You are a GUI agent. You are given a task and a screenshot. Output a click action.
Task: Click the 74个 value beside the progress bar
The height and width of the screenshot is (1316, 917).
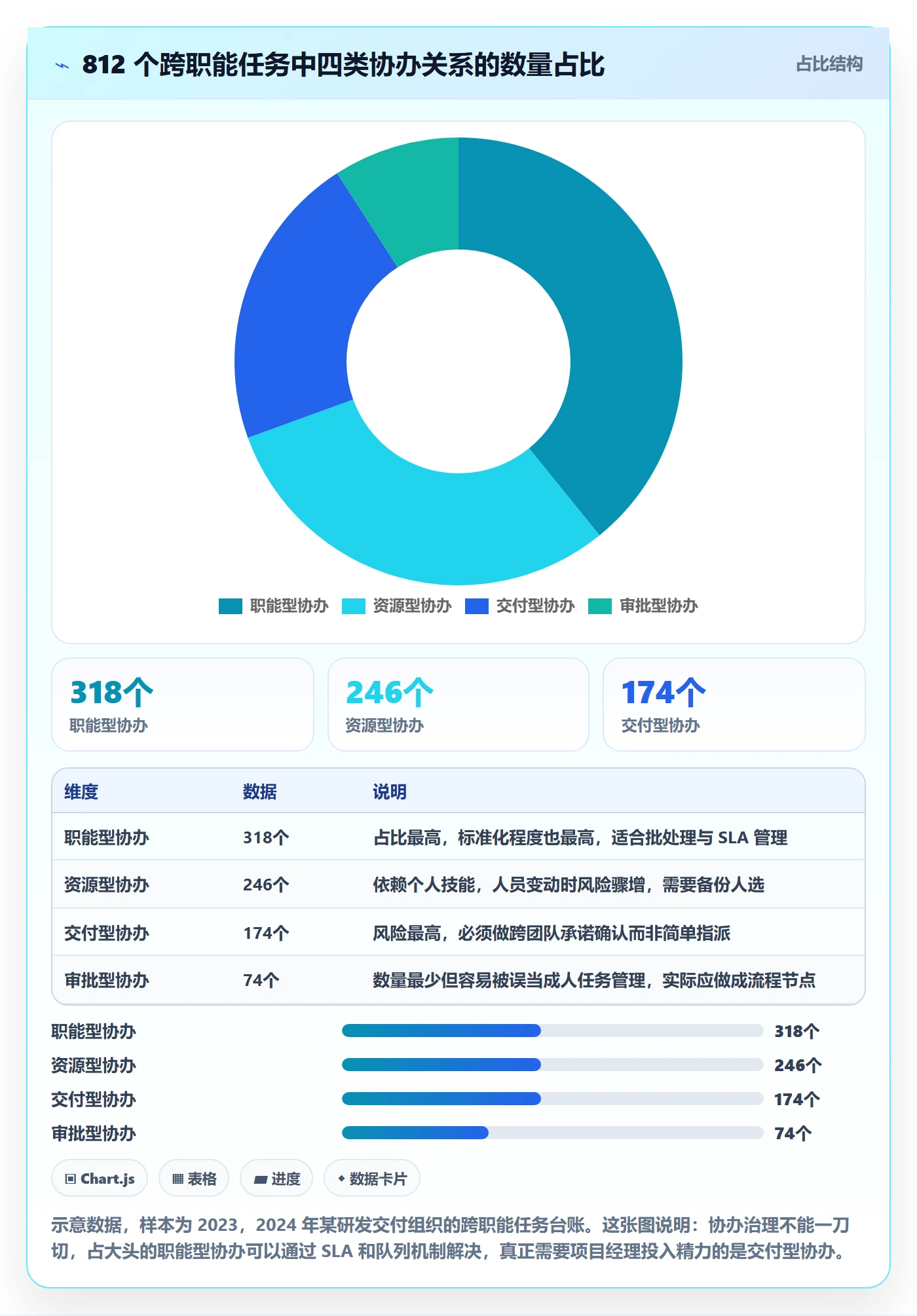point(793,1133)
